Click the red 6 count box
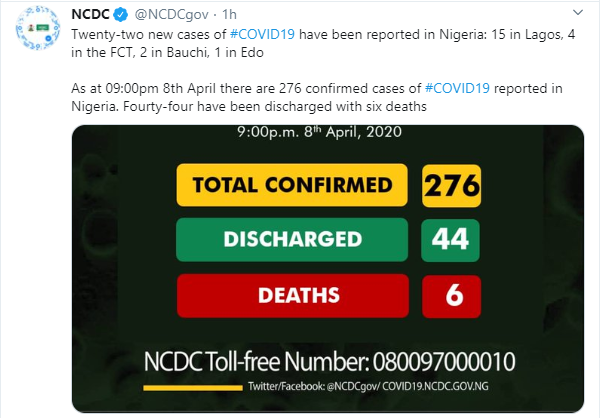Image resolution: width=601 pixels, height=418 pixels. click(x=452, y=296)
